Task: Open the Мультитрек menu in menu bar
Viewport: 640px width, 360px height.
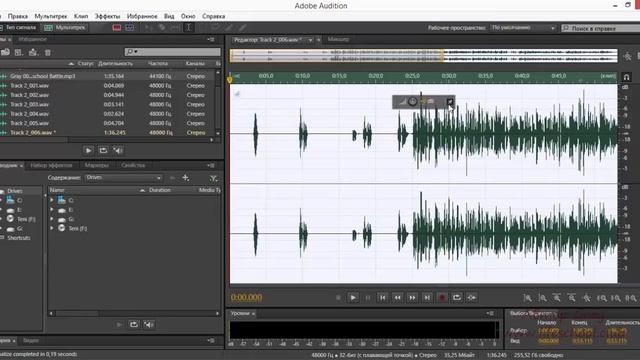Action: pyautogui.click(x=51, y=16)
